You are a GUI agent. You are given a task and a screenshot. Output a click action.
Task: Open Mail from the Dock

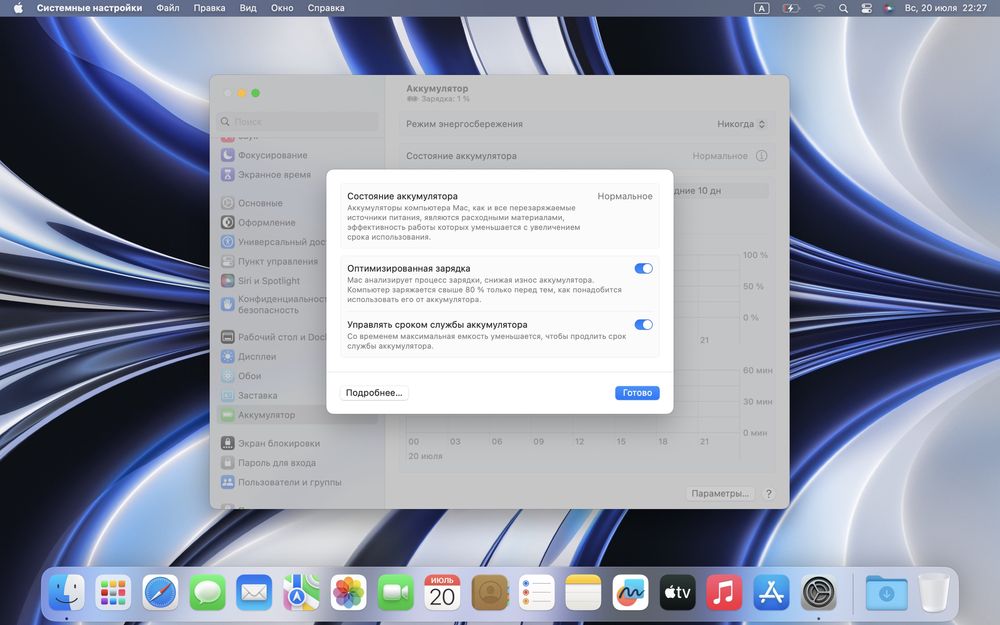pyautogui.click(x=254, y=592)
